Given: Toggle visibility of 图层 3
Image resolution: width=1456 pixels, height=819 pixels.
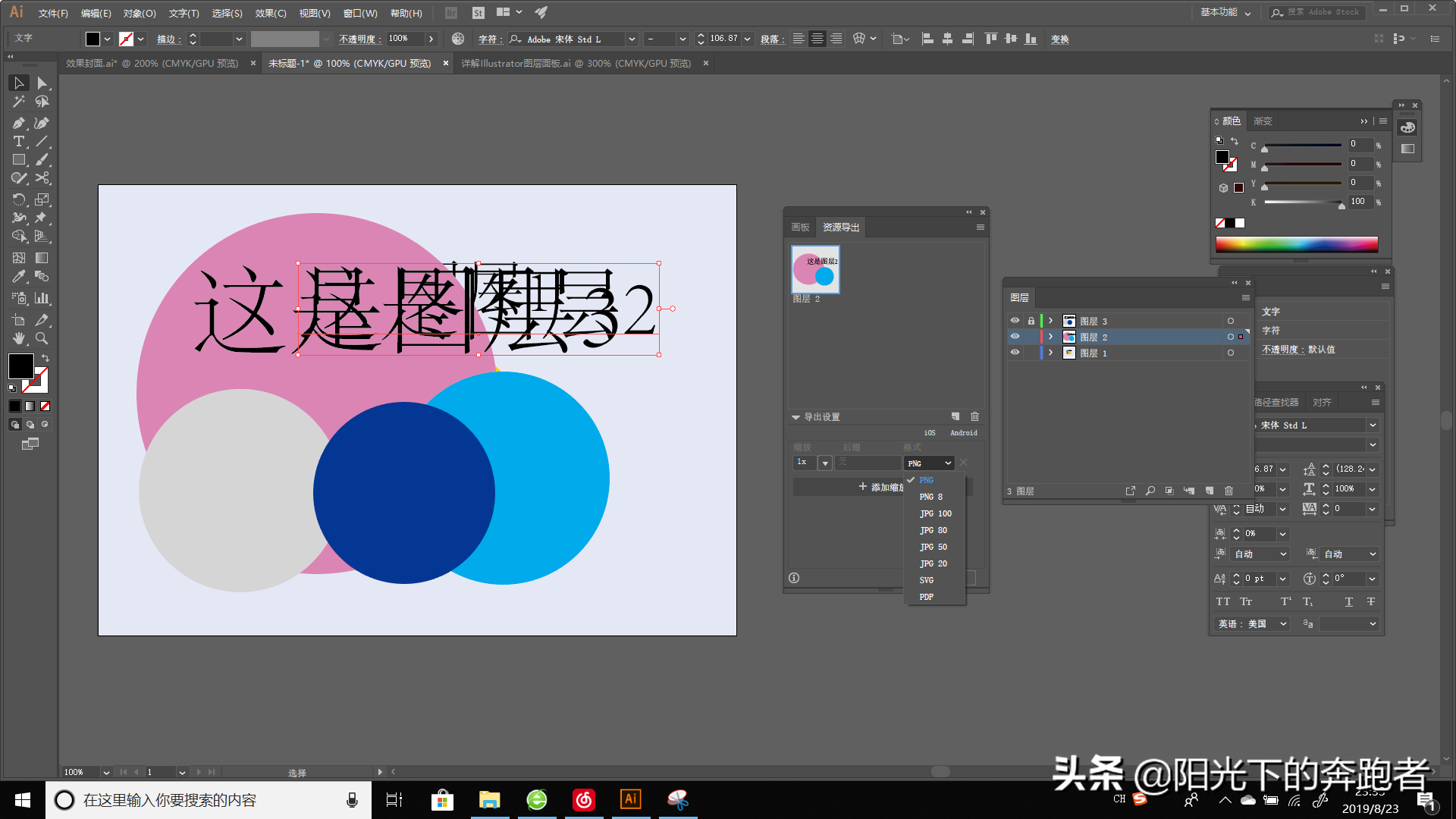Looking at the screenshot, I should 1014,320.
